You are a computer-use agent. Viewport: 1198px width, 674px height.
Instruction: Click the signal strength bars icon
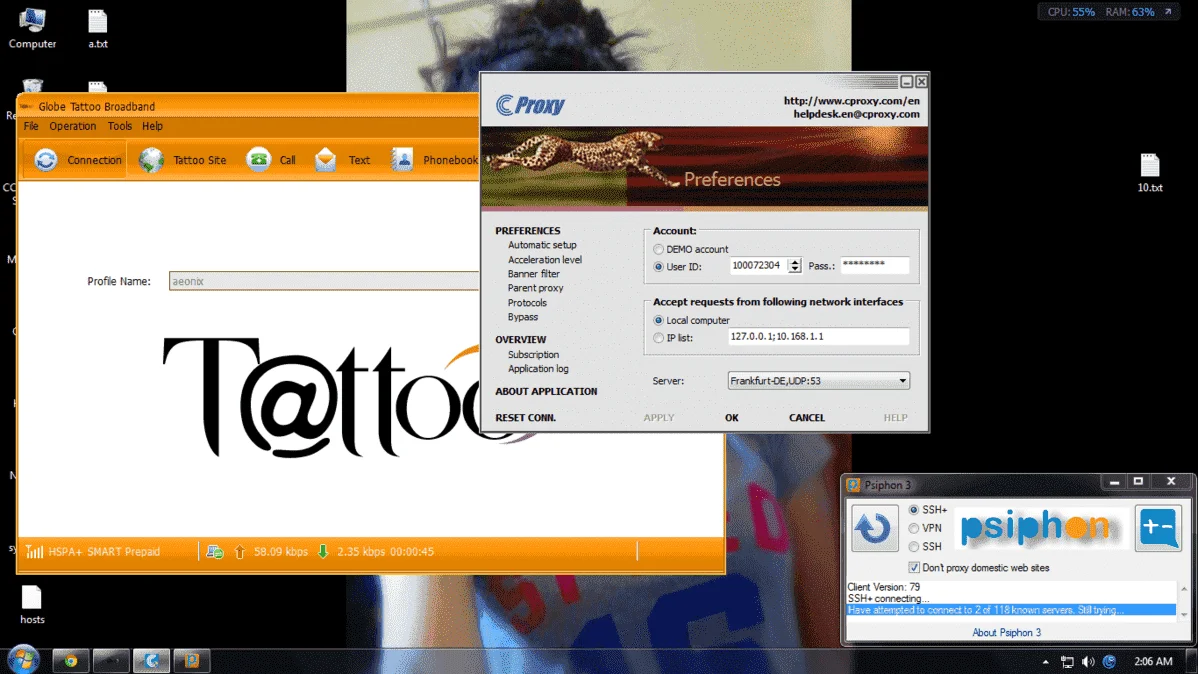(34, 552)
